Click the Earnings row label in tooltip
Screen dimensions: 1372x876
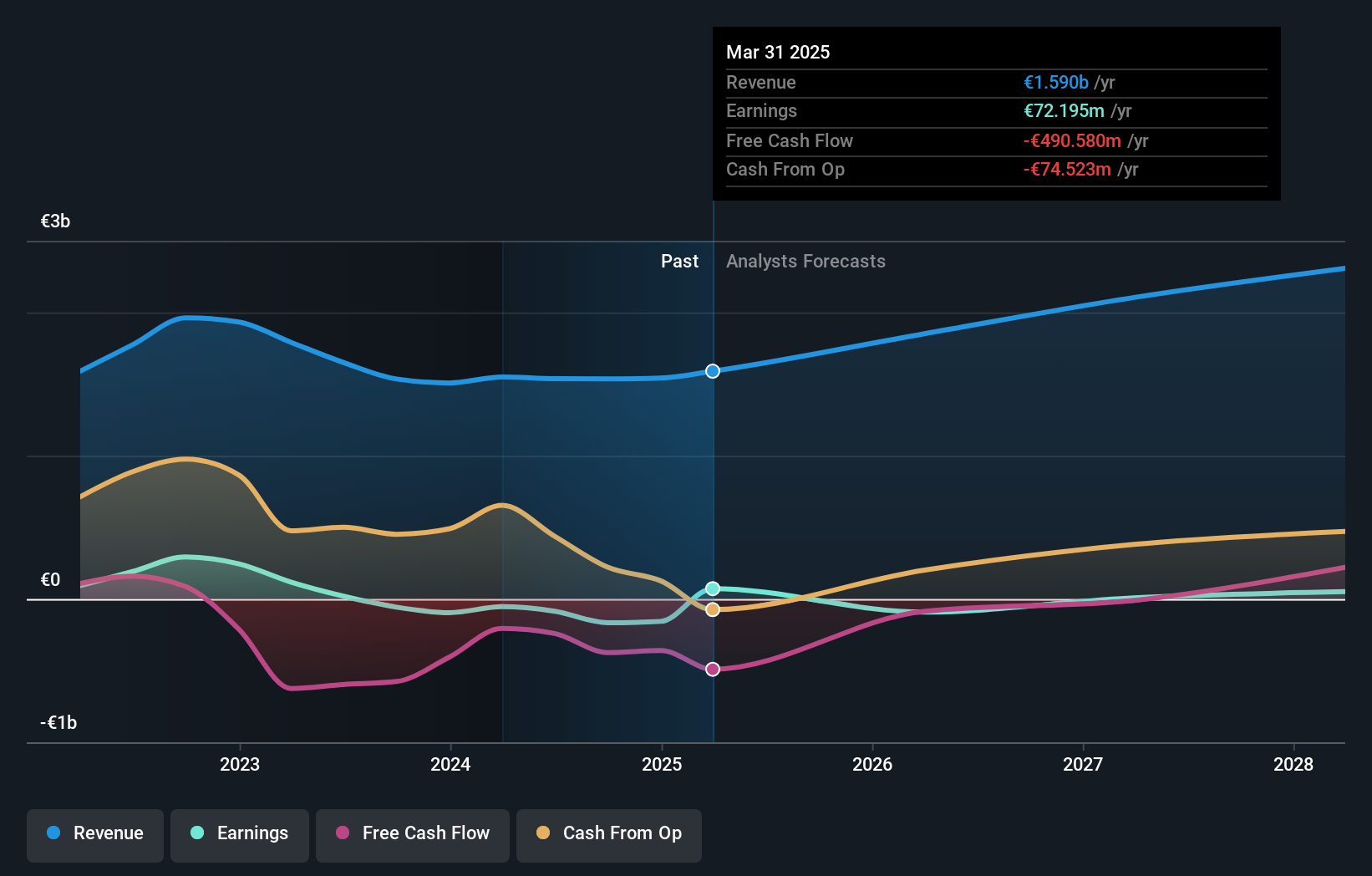tap(762, 110)
